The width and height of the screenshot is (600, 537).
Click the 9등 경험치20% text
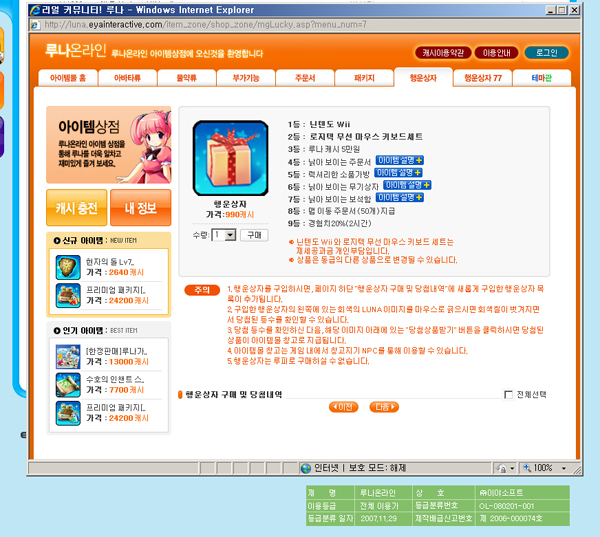(329, 224)
